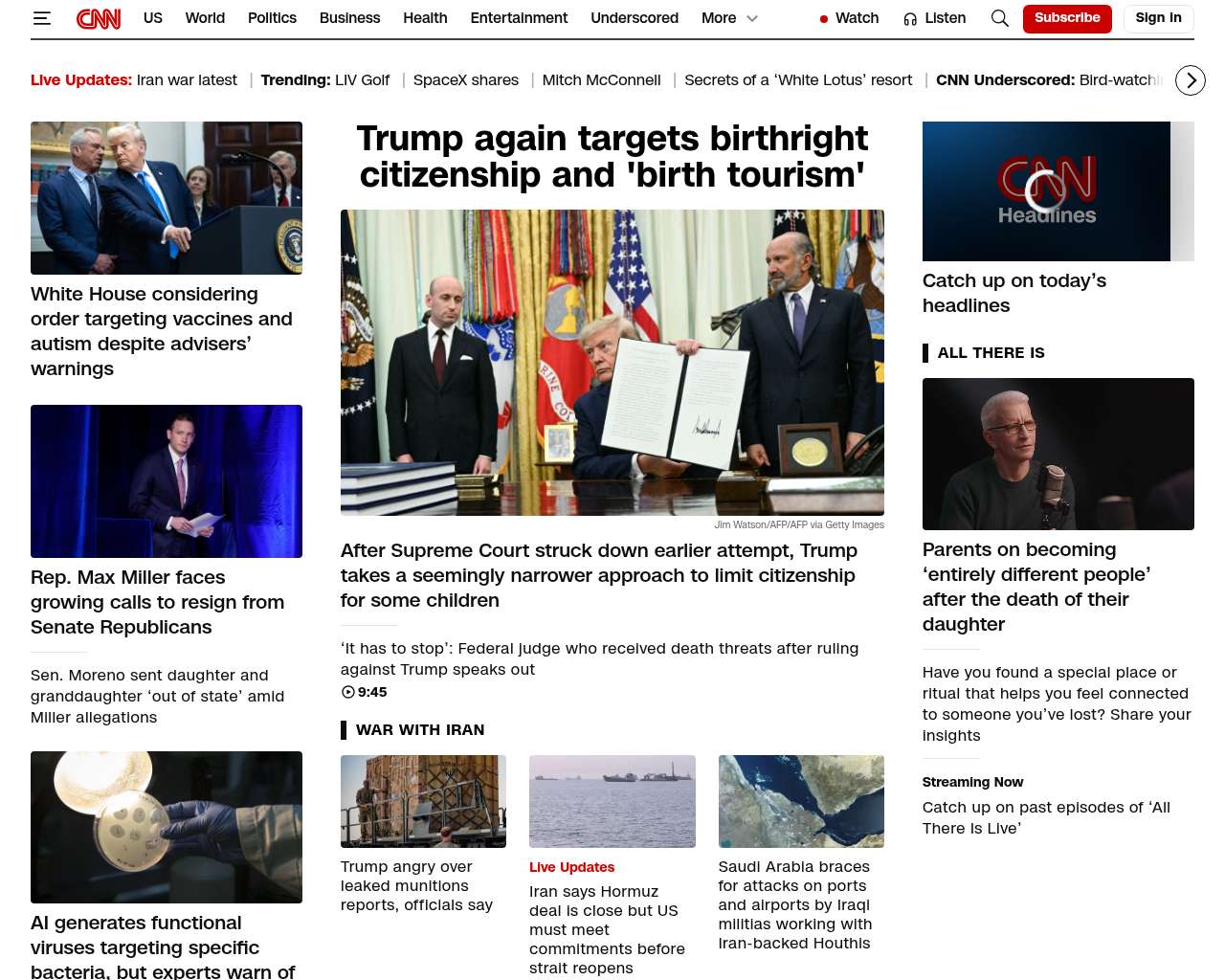1225x980 pixels.
Task: Open the birthright citizenship headline
Action: pos(612,157)
